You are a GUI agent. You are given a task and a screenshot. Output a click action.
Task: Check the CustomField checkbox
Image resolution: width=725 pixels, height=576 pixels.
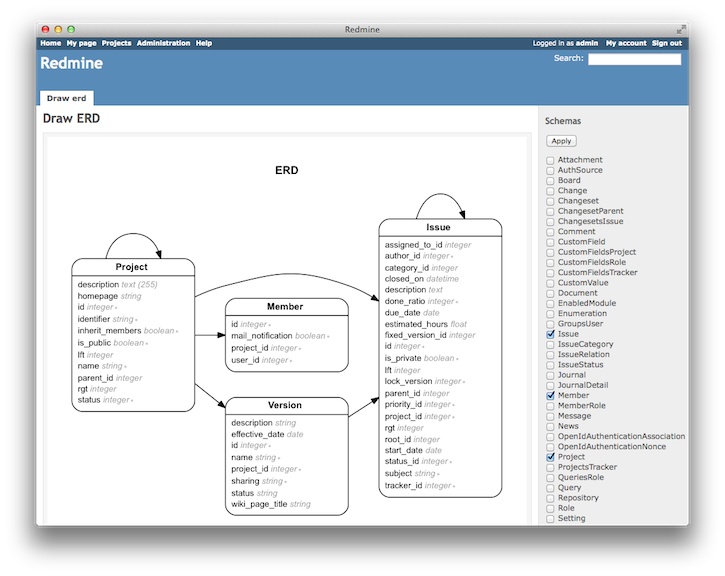coord(550,242)
